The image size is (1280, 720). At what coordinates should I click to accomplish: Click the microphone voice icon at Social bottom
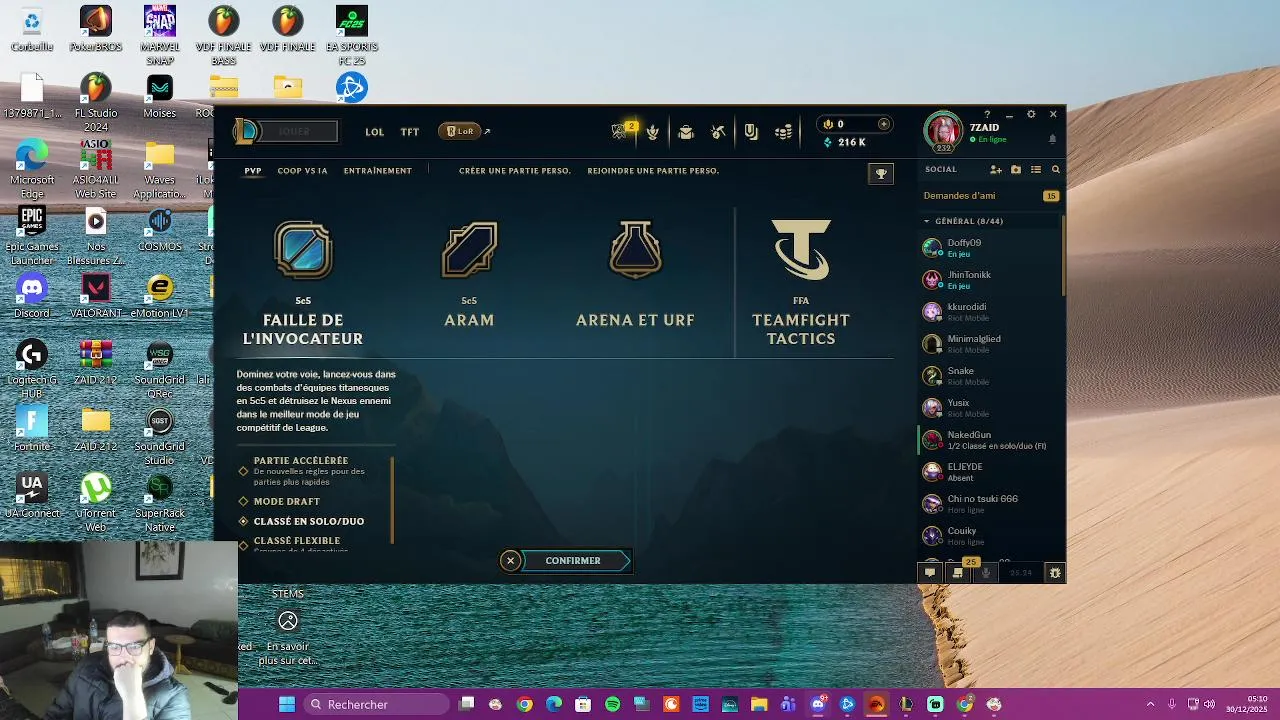point(986,573)
